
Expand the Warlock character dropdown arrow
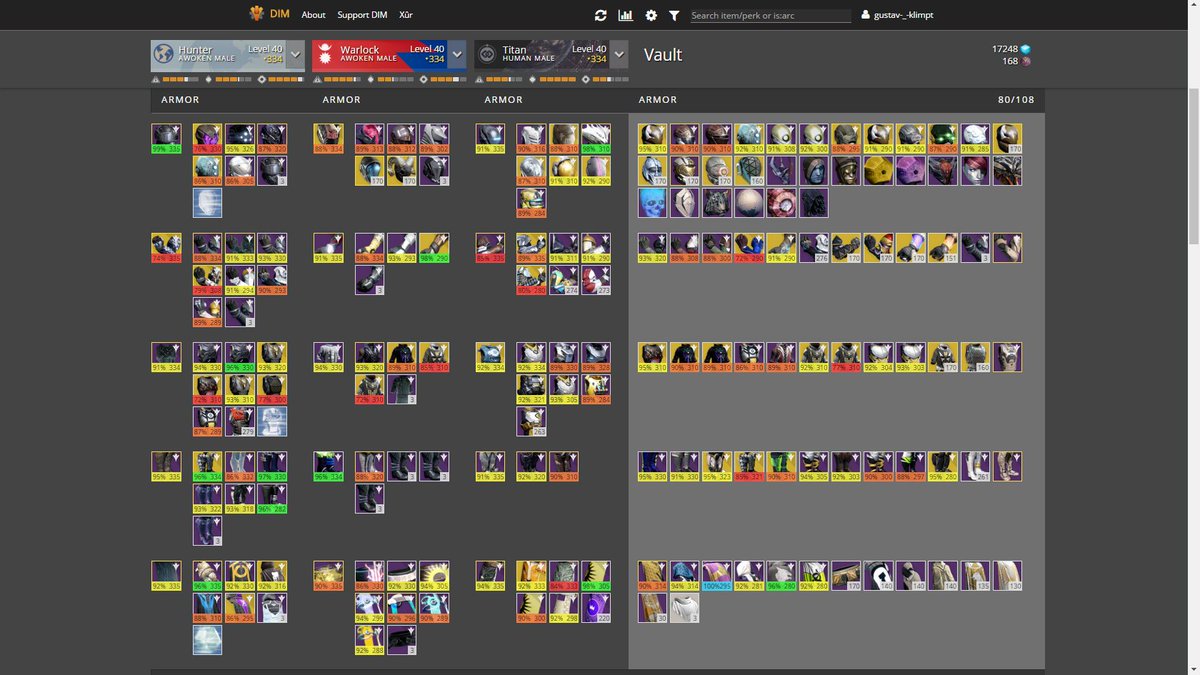[x=457, y=54]
